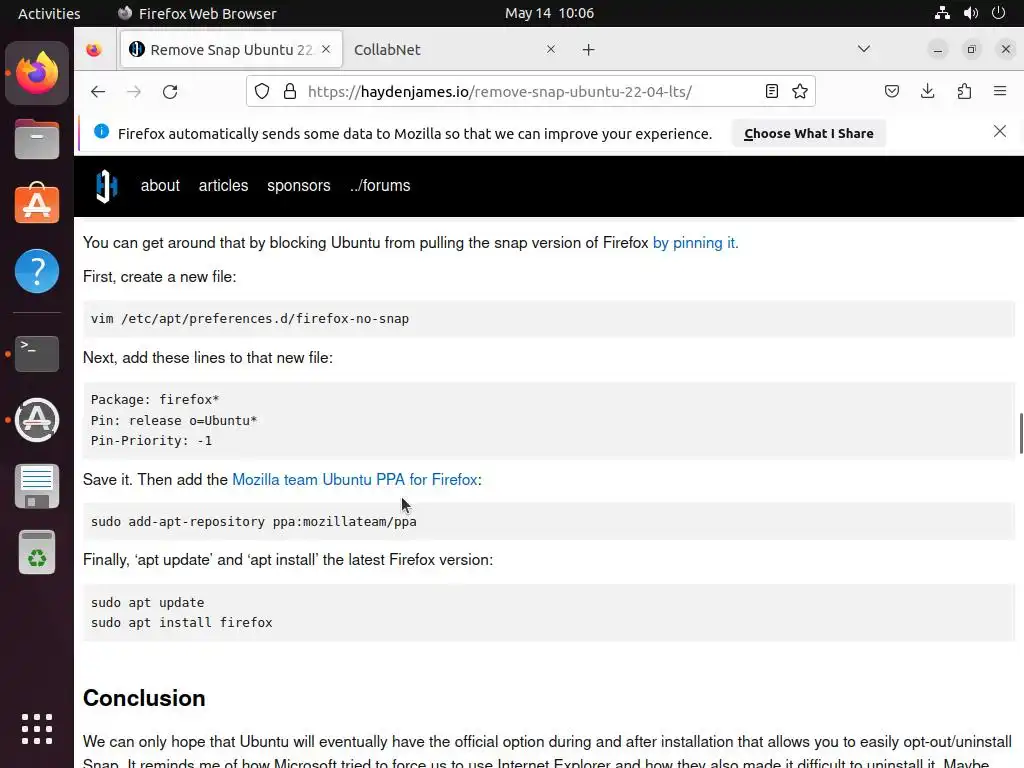Open Firefox application hamburger menu
This screenshot has height=768, width=1024.
click(1000, 91)
